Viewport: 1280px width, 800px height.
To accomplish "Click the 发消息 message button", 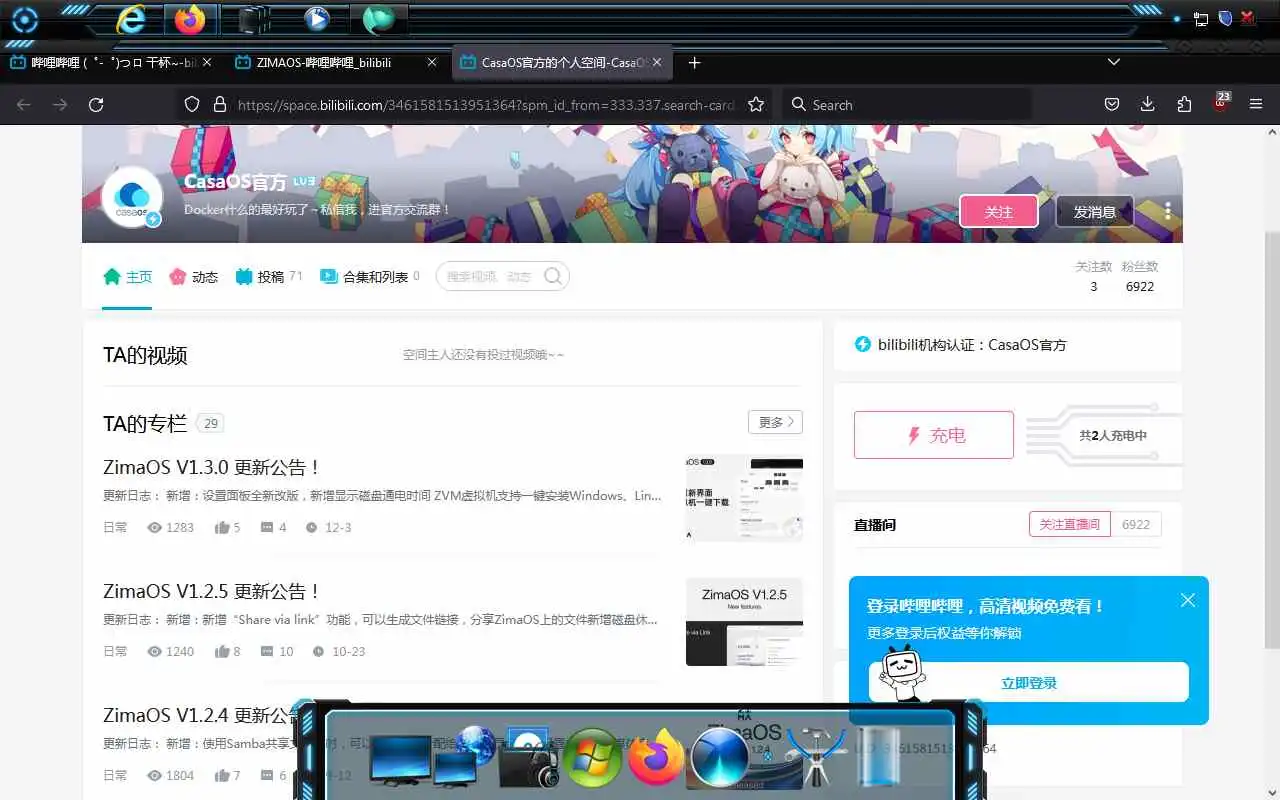I will coord(1095,211).
